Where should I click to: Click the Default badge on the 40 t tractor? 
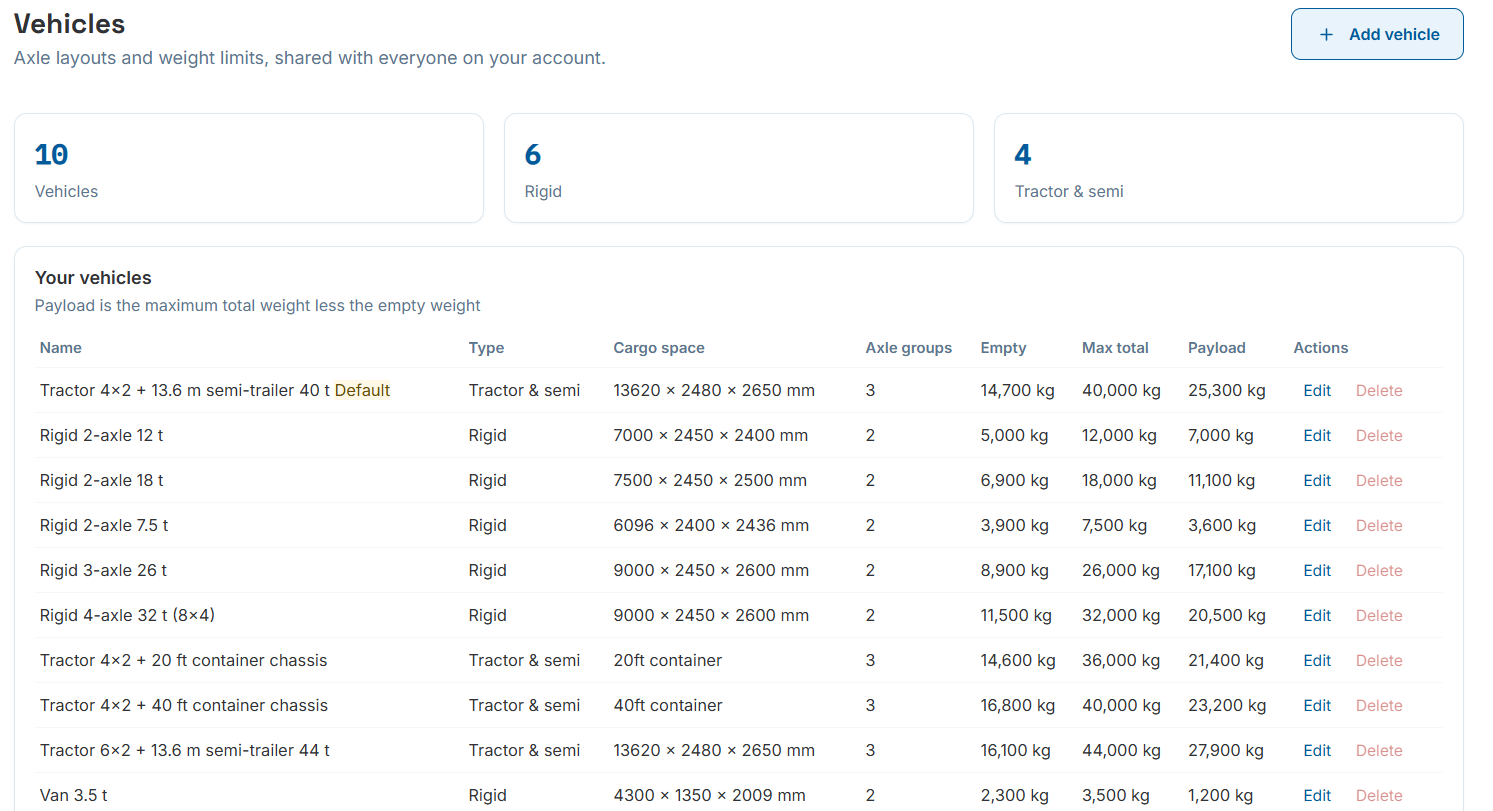coord(362,391)
